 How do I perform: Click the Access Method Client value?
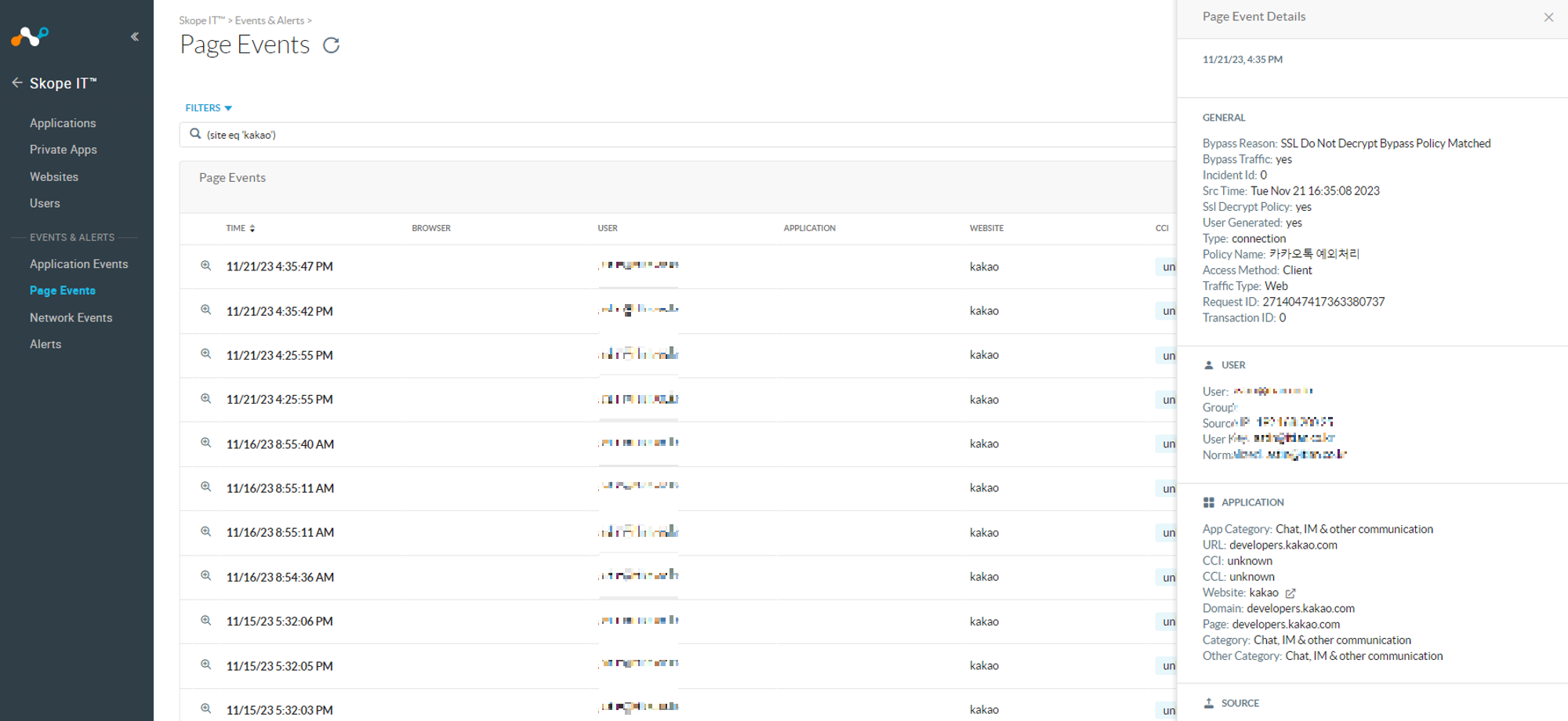pyautogui.click(x=1297, y=270)
